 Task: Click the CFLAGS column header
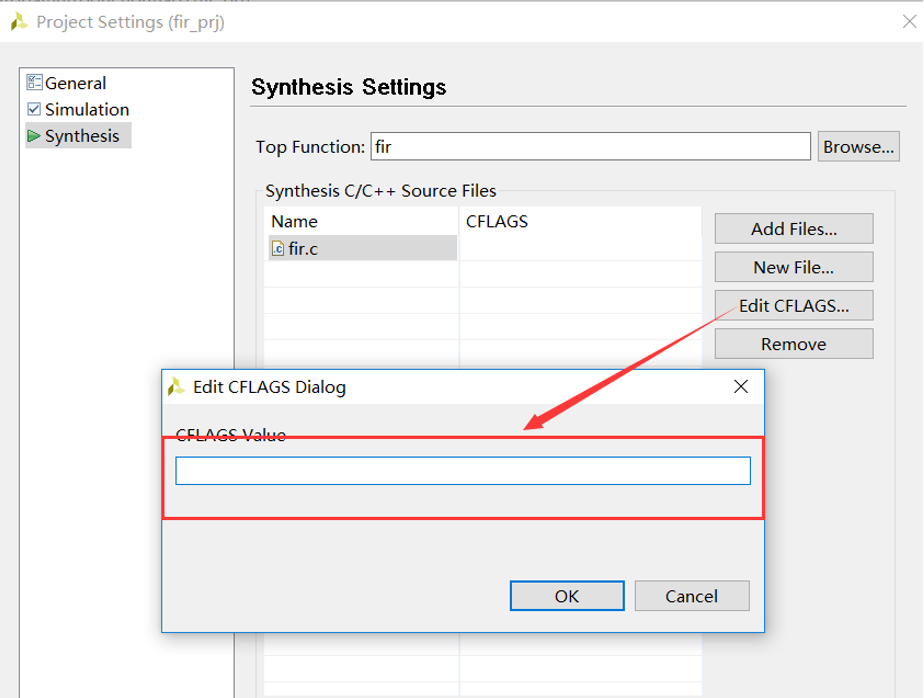pos(580,221)
